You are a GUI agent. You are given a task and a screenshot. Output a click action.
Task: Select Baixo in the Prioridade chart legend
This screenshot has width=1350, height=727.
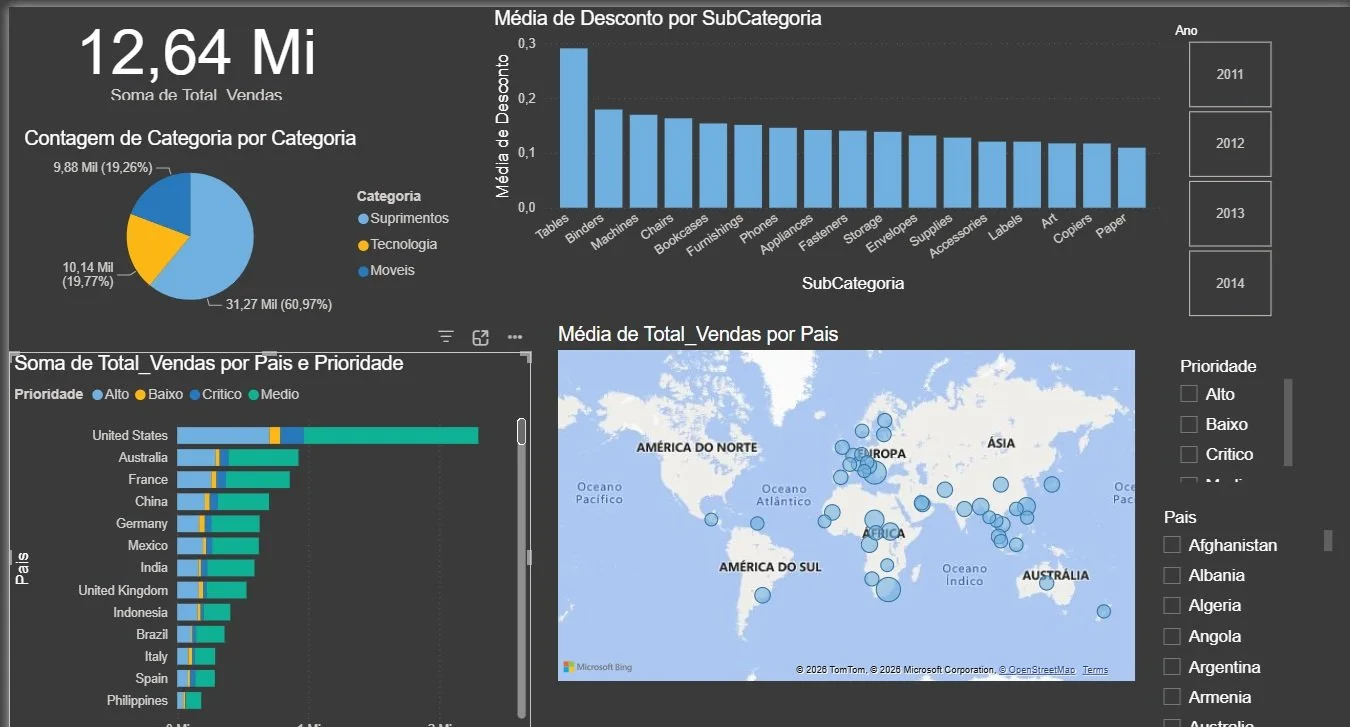pyautogui.click(x=159, y=394)
